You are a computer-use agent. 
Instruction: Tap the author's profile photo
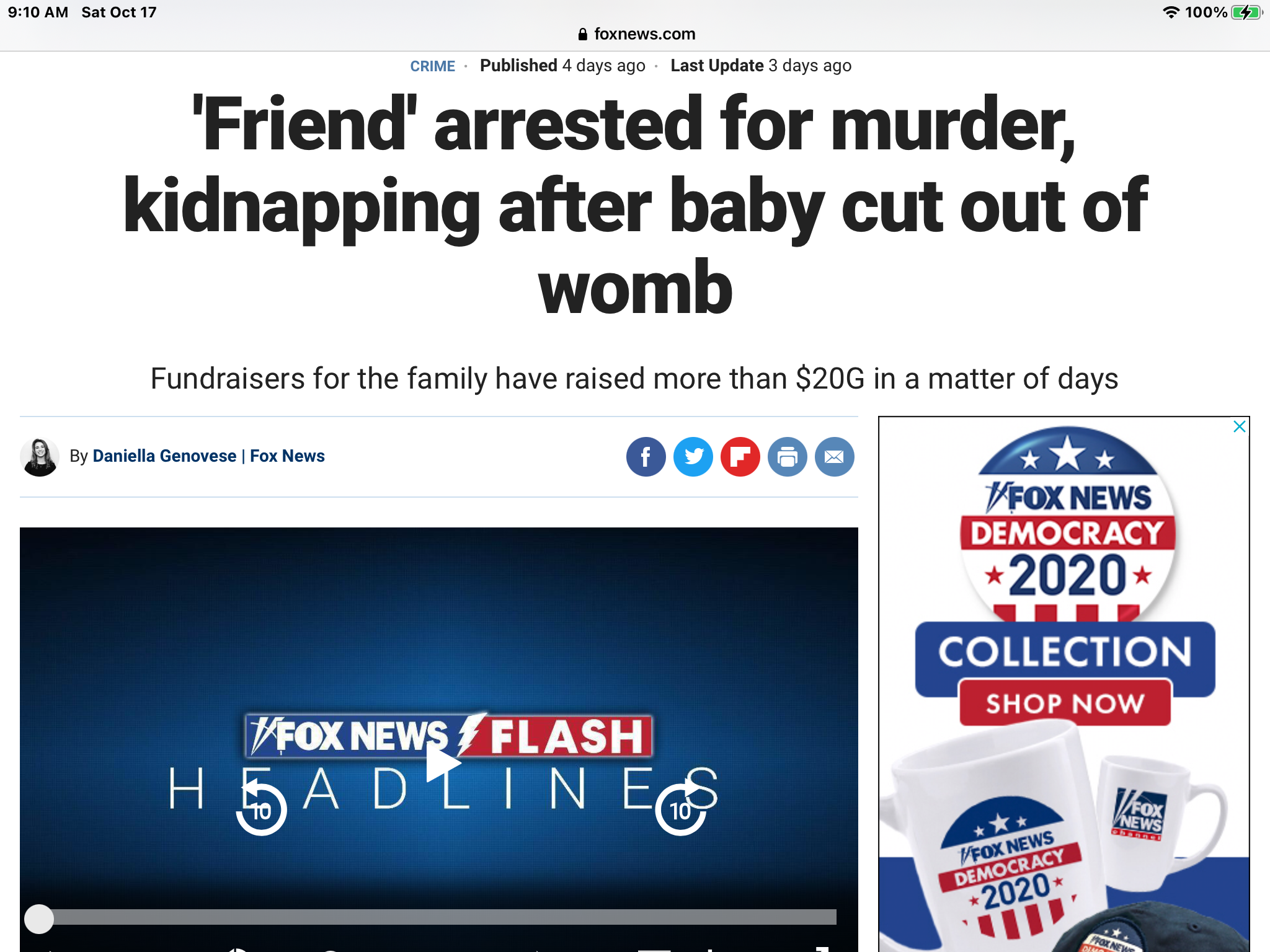click(40, 457)
